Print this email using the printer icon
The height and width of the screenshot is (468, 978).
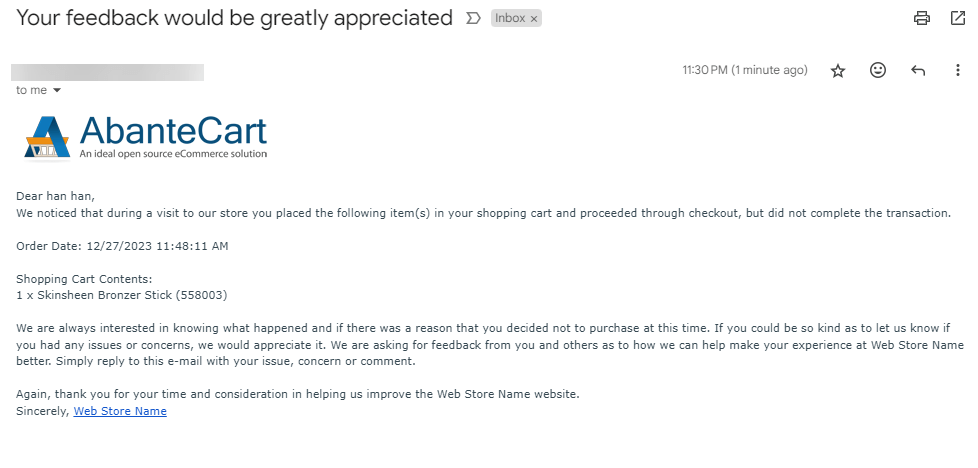[x=922, y=18]
